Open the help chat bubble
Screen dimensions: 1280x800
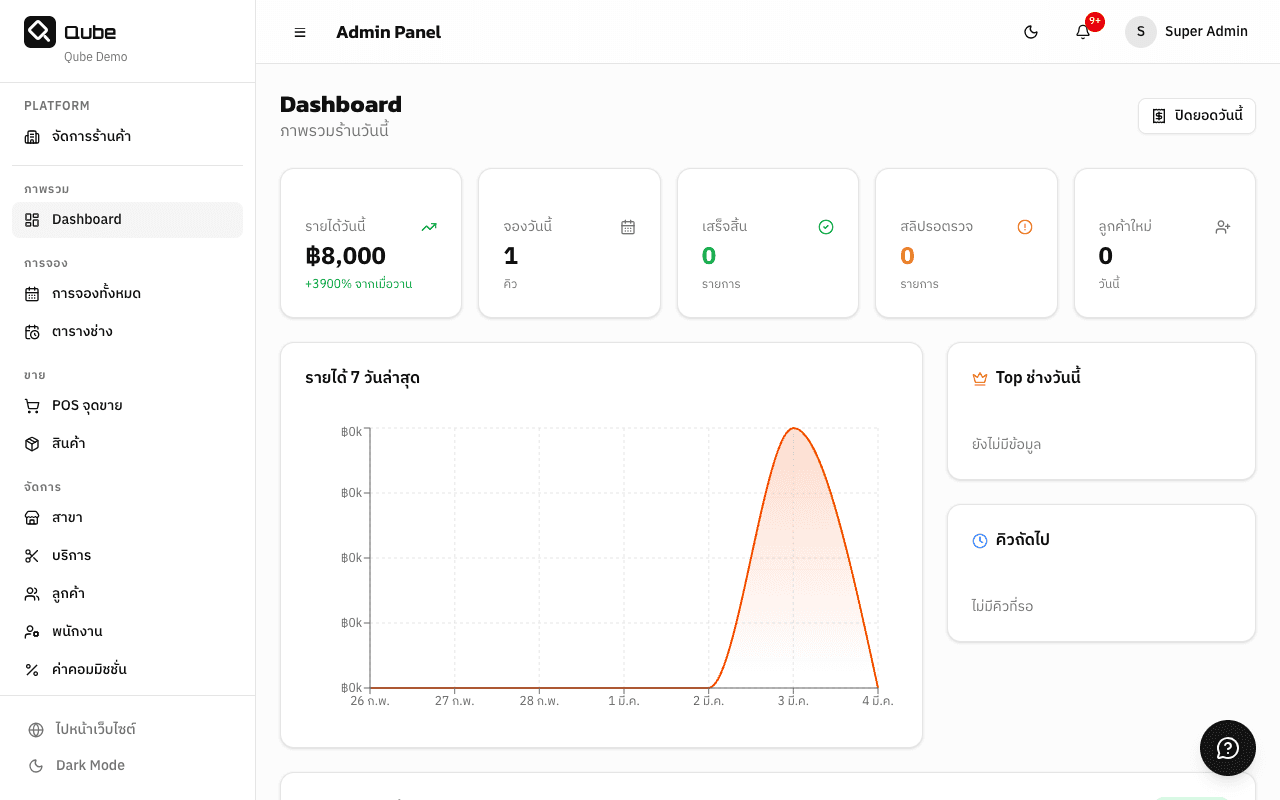[x=1227, y=747]
